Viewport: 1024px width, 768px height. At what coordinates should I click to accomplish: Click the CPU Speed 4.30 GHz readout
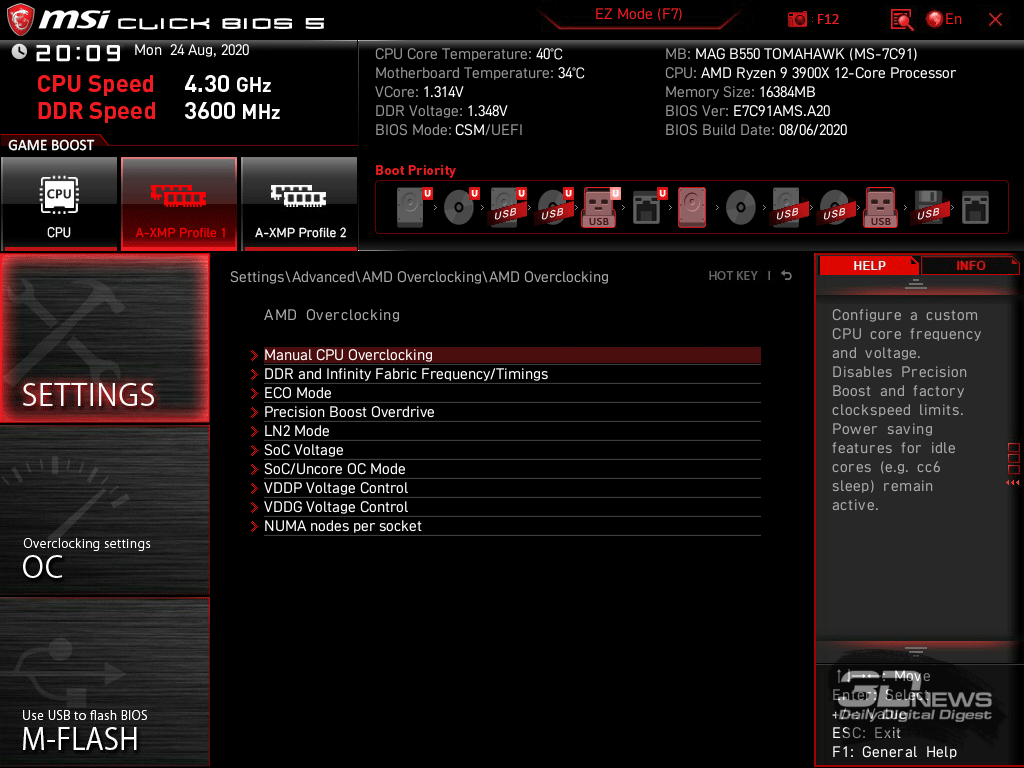click(154, 84)
